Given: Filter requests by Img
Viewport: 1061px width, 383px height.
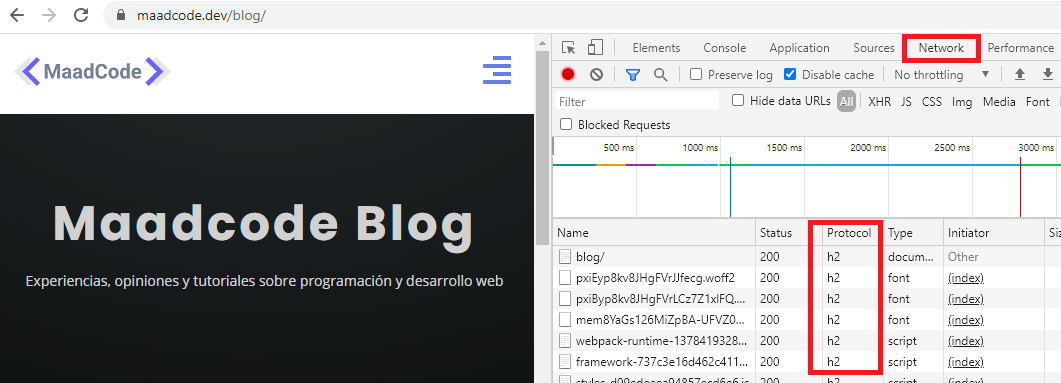Looking at the screenshot, I should [x=962, y=102].
